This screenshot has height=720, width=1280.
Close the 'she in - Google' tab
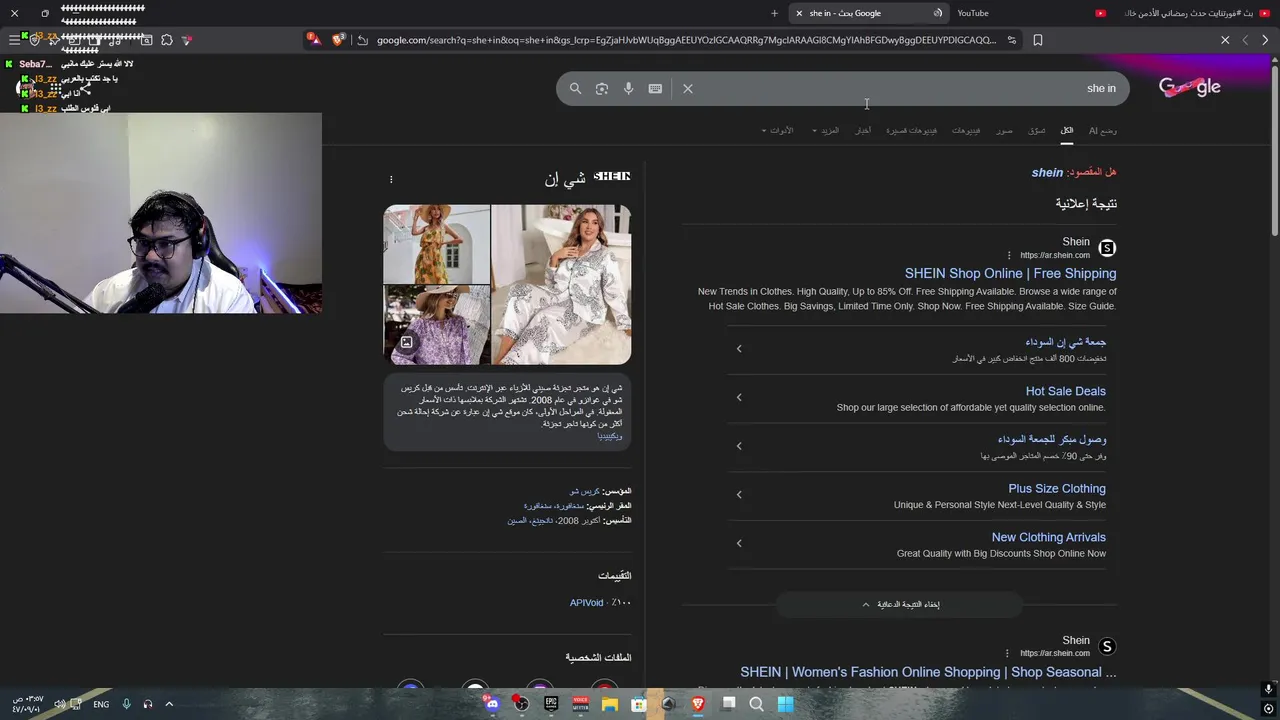pyautogui.click(x=799, y=13)
